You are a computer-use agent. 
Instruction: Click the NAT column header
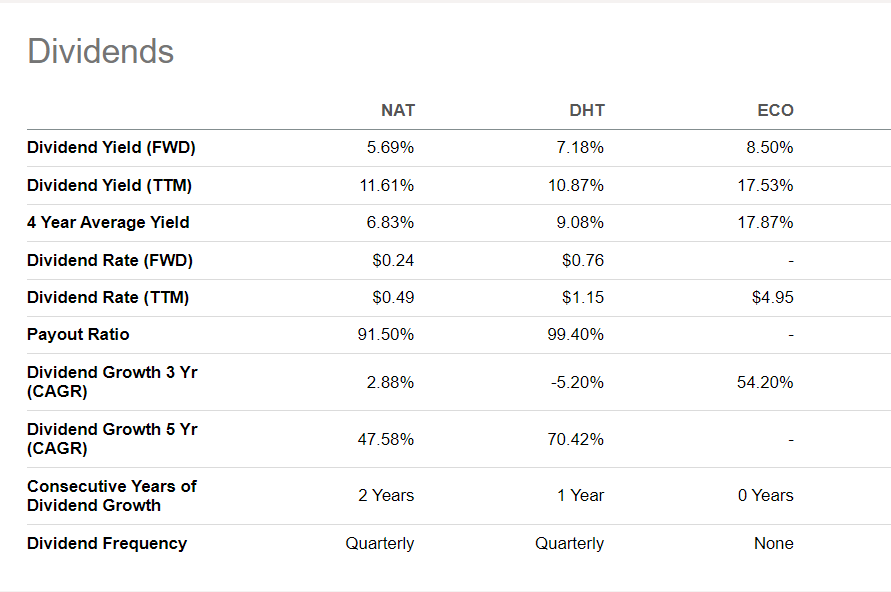(397, 110)
